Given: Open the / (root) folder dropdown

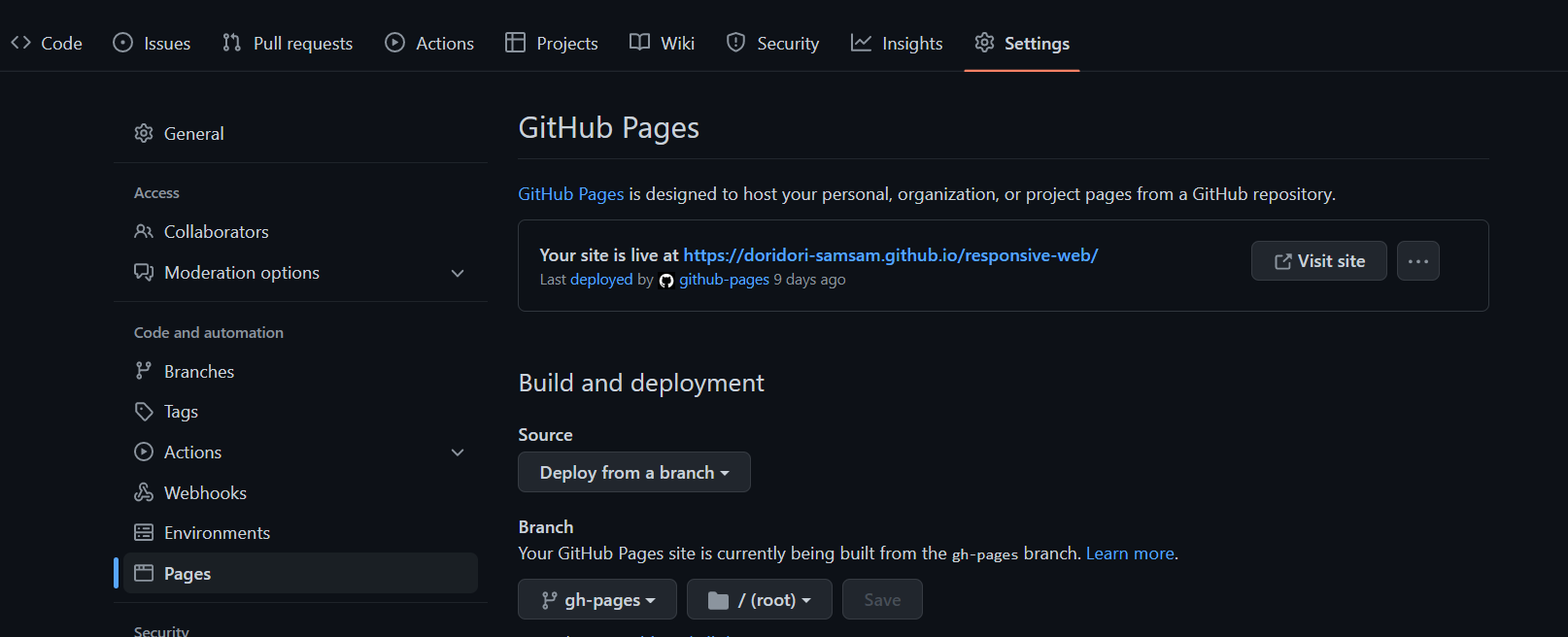Looking at the screenshot, I should (760, 599).
